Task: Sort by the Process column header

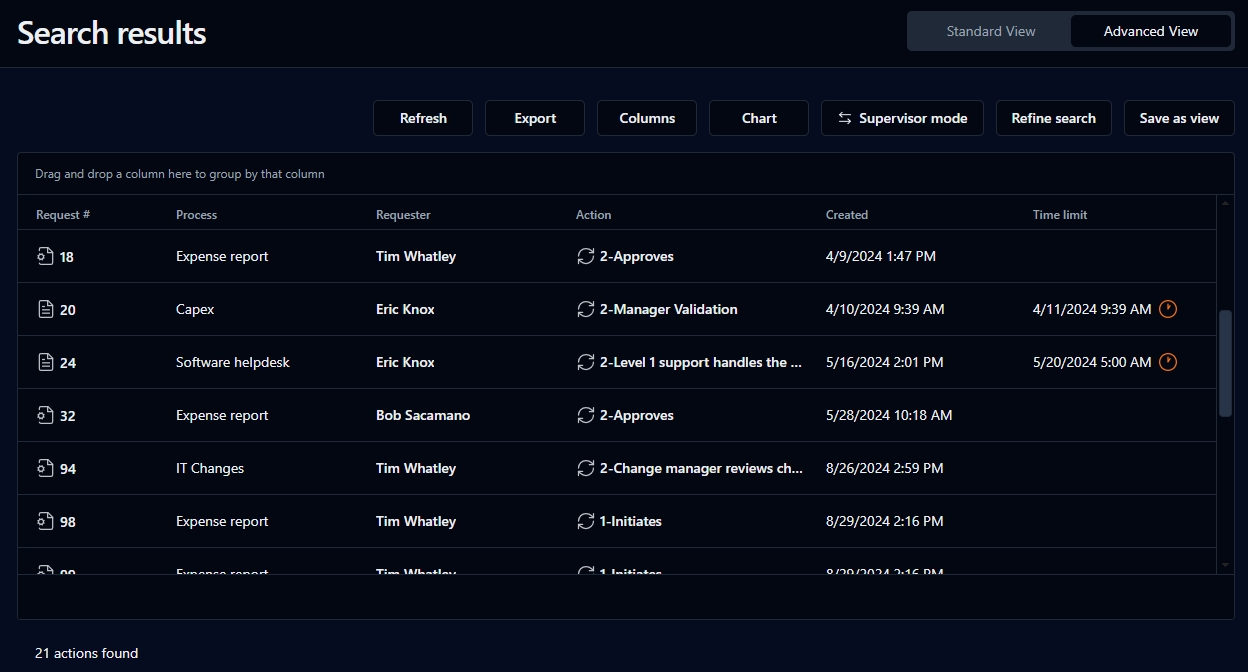Action: pos(196,215)
